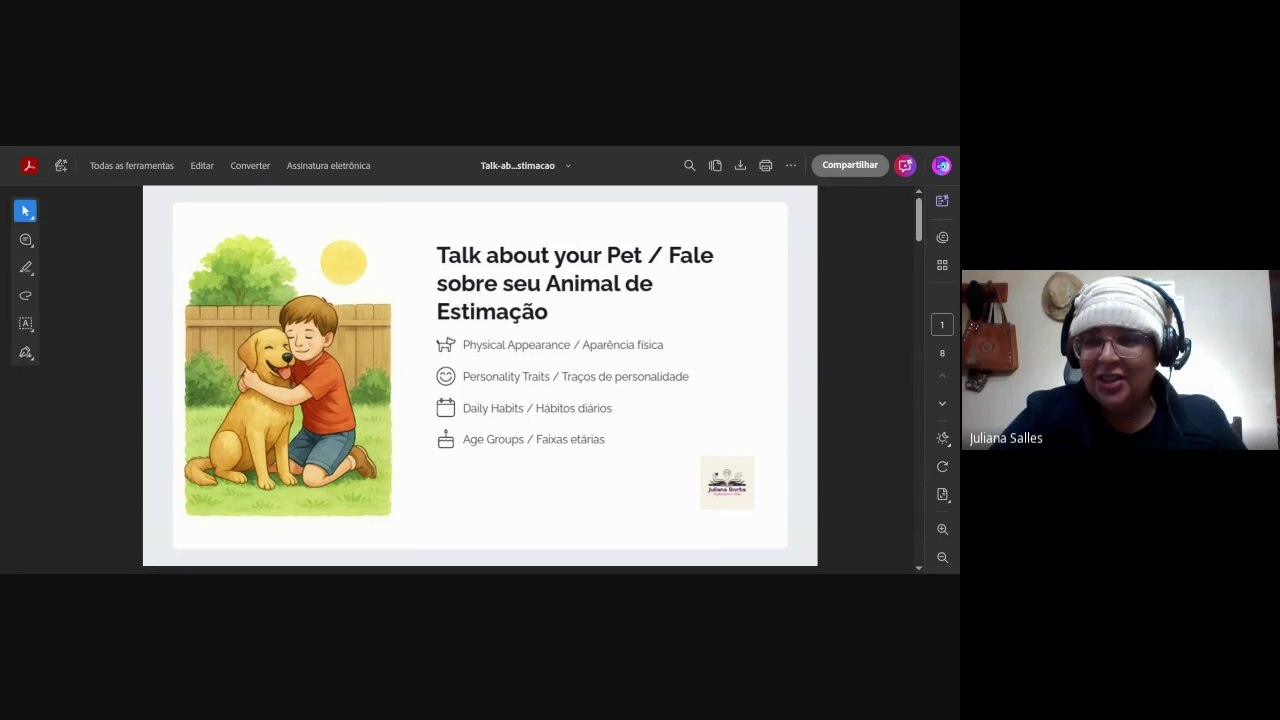Click the rotate page icon
1280x720 pixels.
(942, 467)
